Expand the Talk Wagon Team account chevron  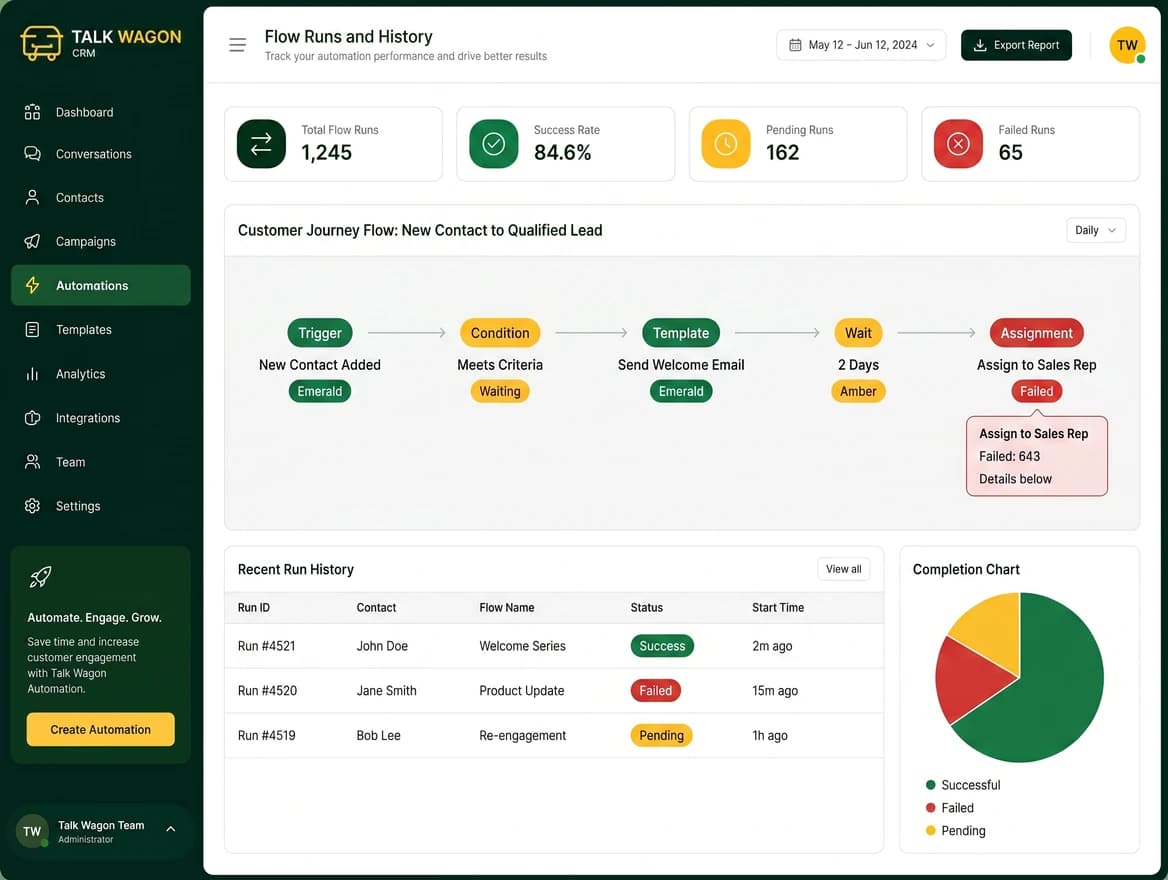tap(171, 829)
